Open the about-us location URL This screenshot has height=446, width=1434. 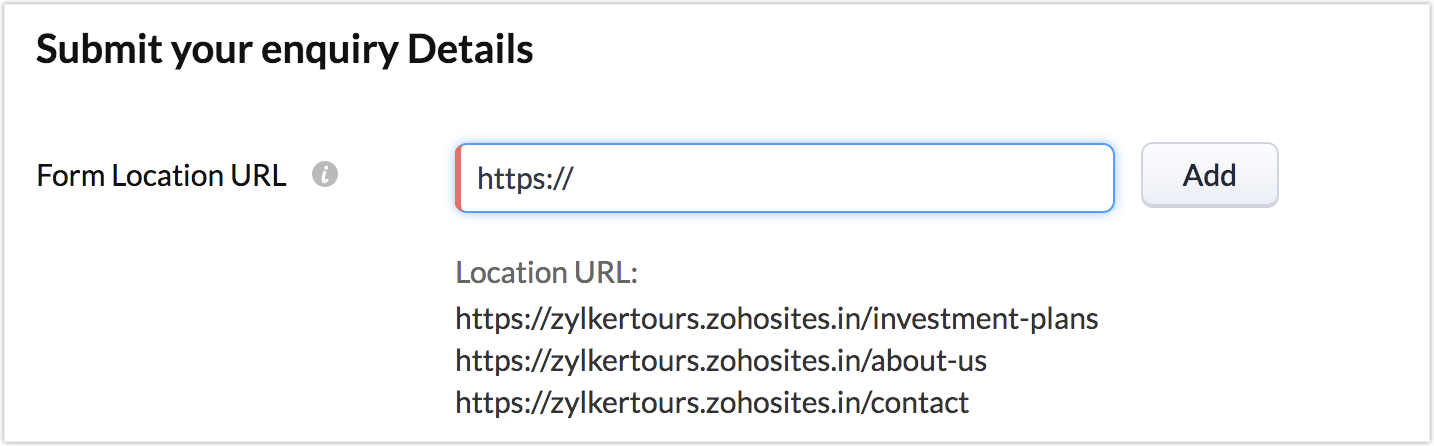coord(721,360)
